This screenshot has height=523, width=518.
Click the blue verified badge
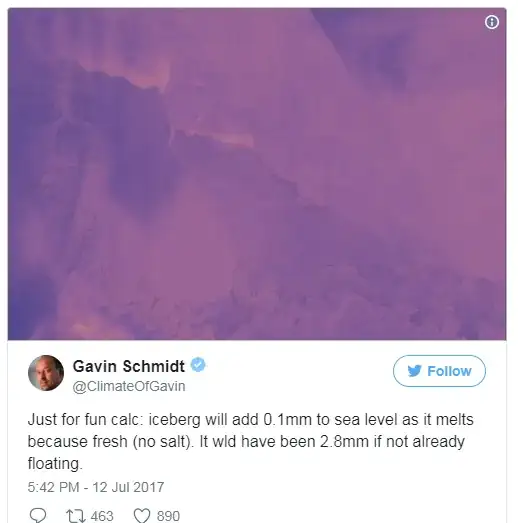click(198, 365)
